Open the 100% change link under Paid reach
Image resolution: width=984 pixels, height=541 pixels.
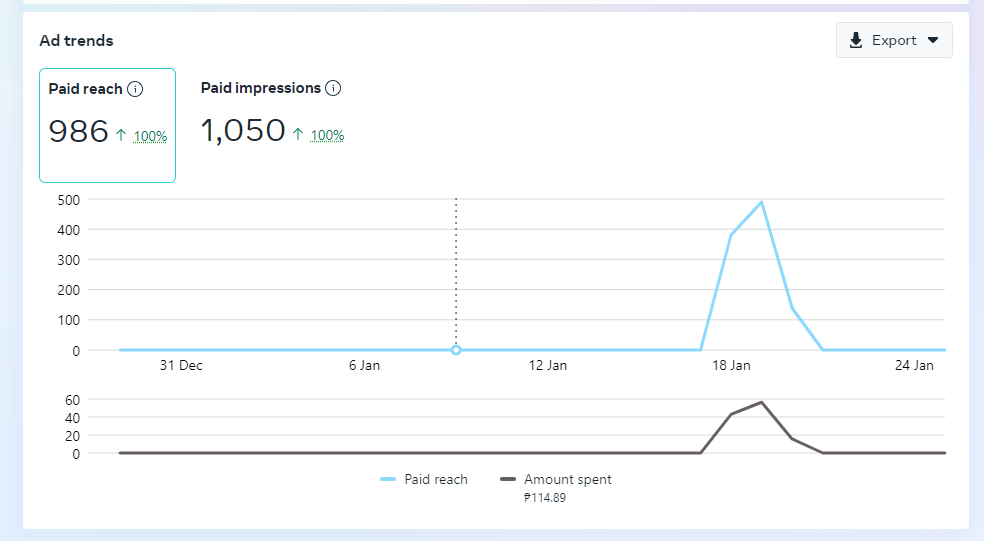coord(150,136)
